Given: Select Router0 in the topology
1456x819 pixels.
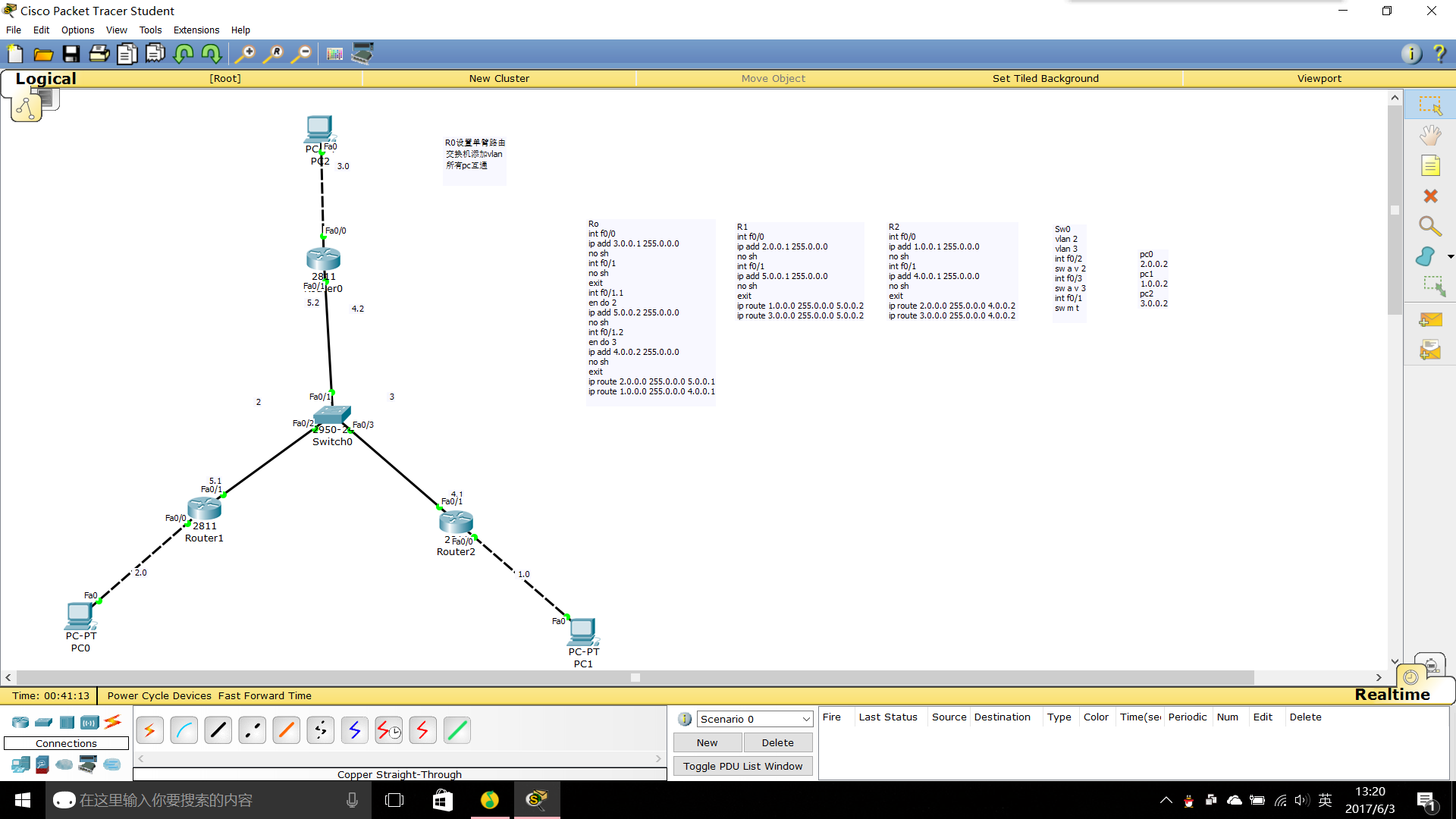Looking at the screenshot, I should [x=324, y=259].
